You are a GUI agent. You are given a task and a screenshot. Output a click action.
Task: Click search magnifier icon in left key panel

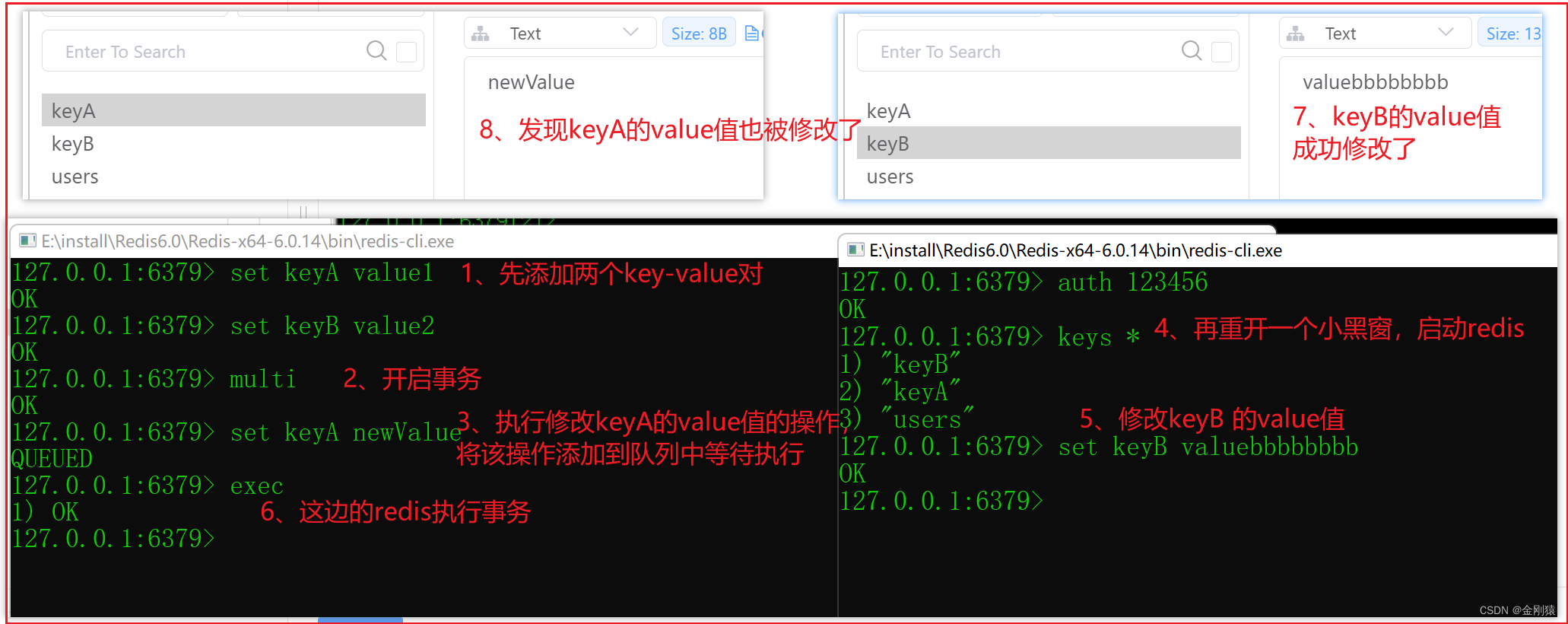click(376, 51)
